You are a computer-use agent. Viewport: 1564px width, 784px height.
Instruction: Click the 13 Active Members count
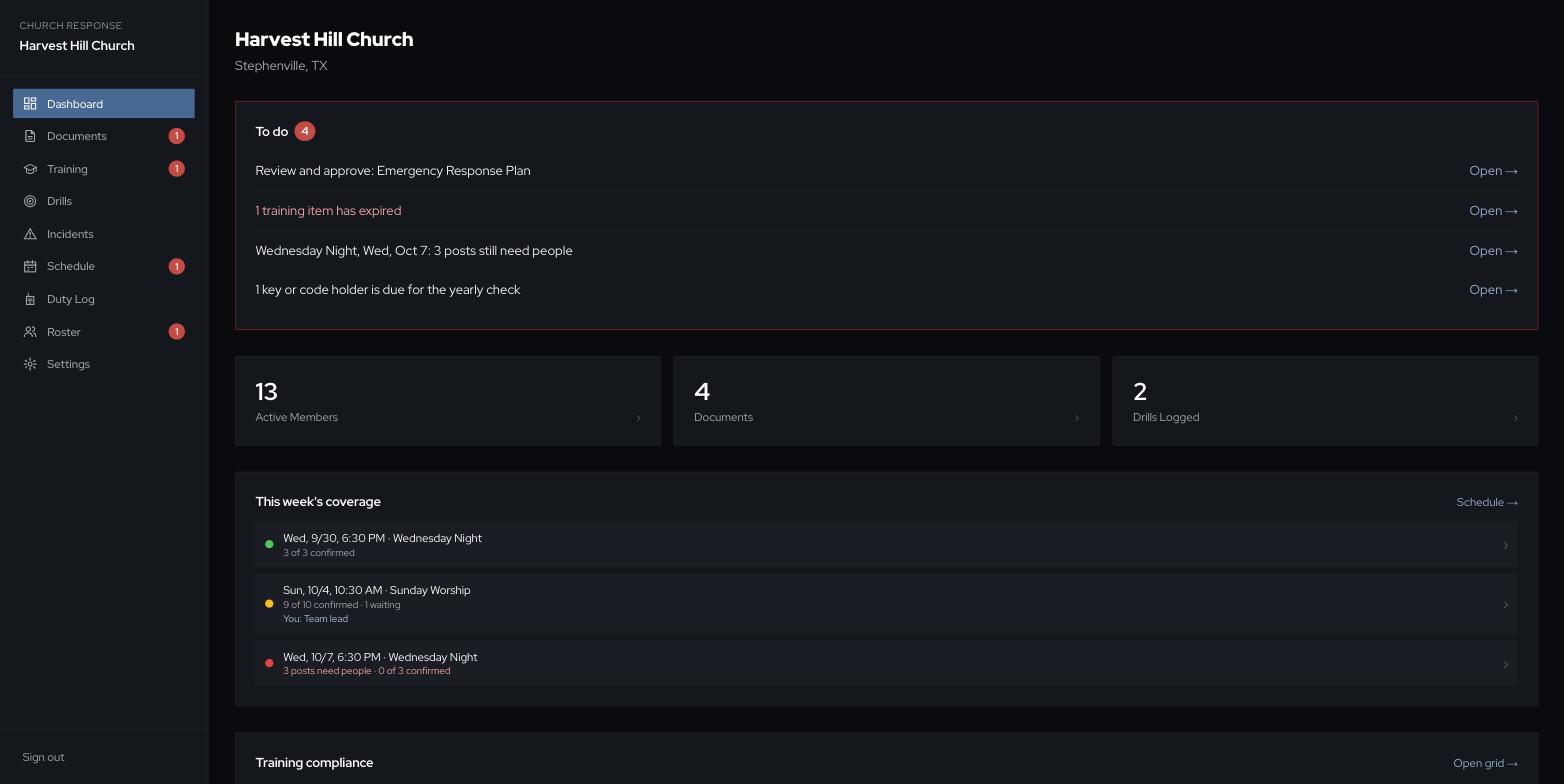point(266,391)
